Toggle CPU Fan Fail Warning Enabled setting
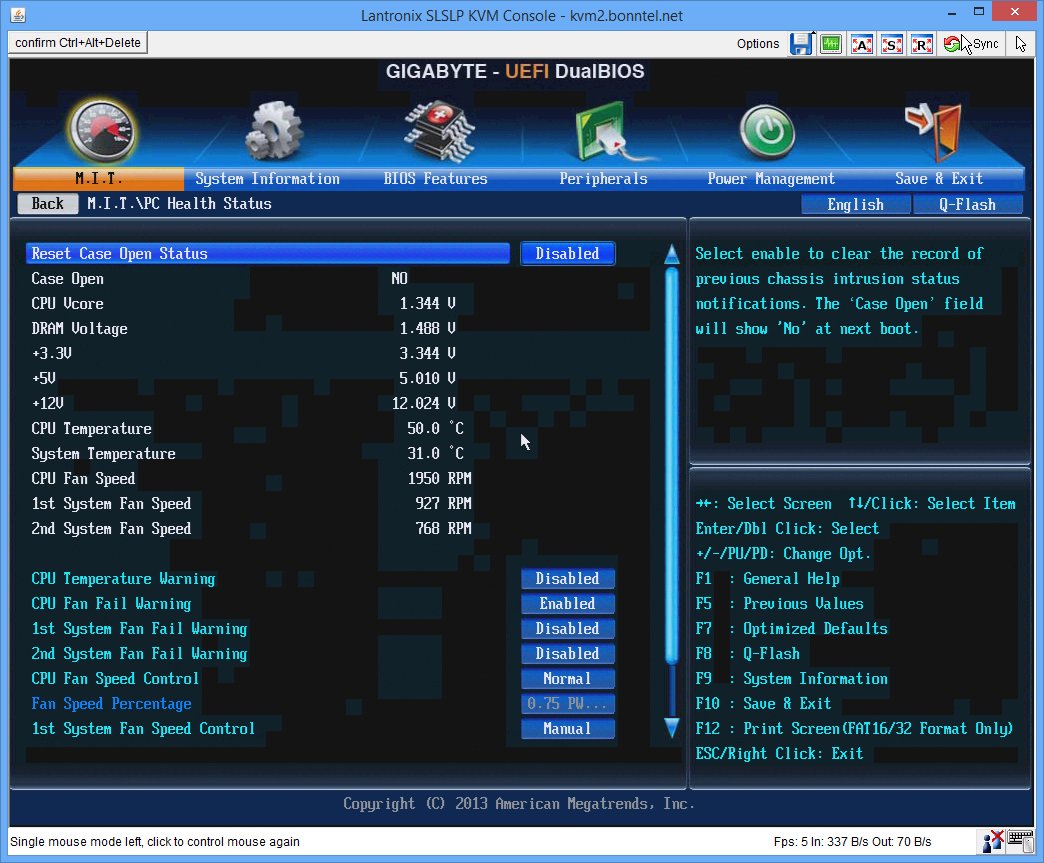The image size is (1044, 863). point(567,604)
